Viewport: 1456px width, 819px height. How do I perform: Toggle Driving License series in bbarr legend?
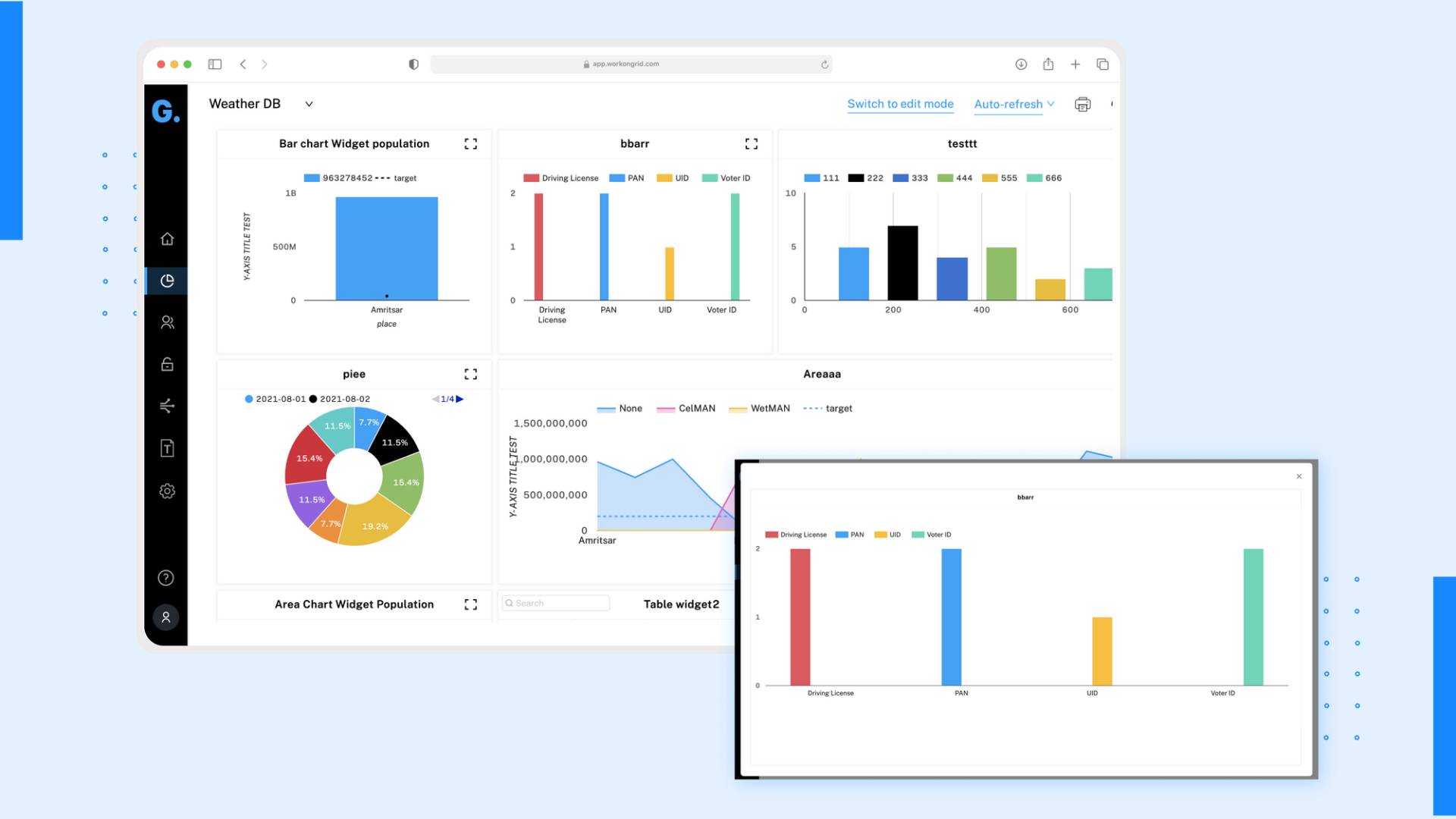pos(561,178)
